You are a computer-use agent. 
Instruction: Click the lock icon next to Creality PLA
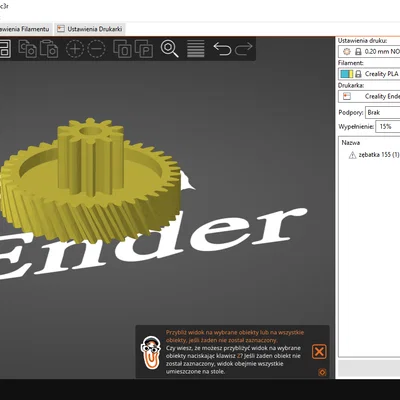point(358,74)
